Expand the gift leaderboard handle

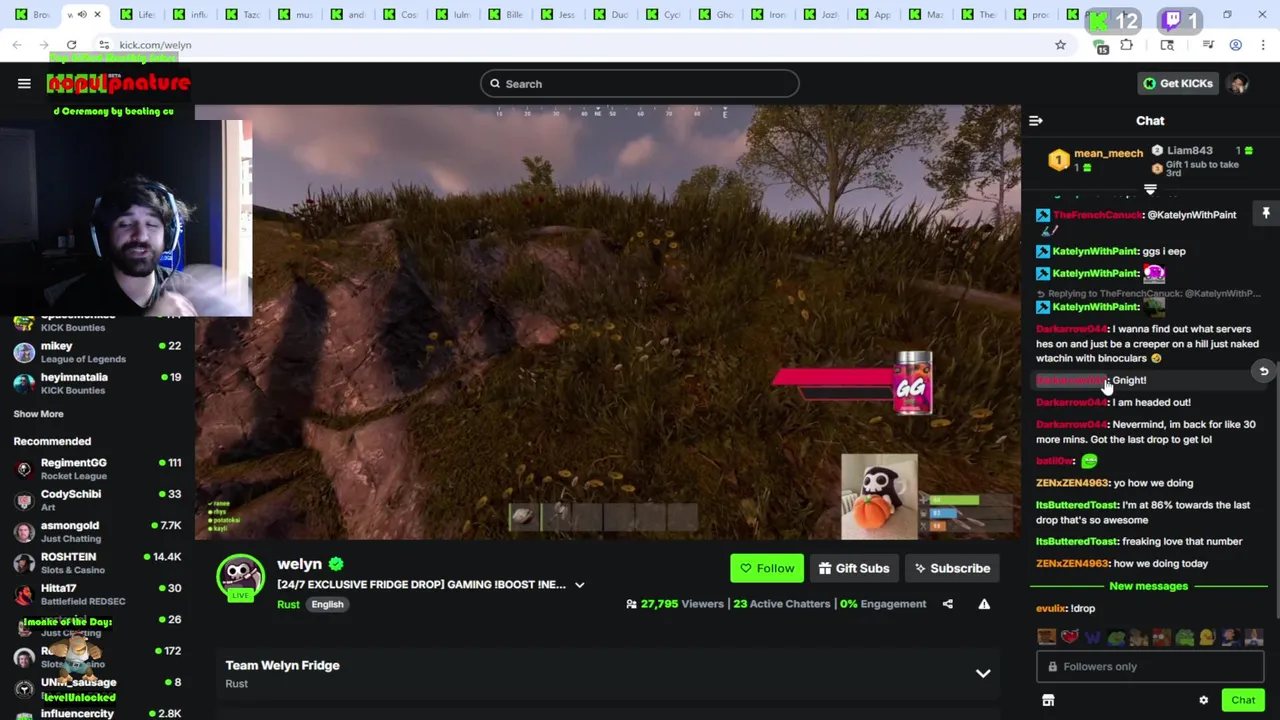coord(1150,190)
